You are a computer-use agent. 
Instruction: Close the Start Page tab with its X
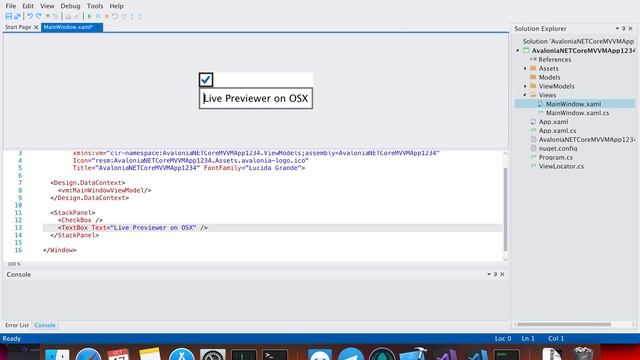pyautogui.click(x=36, y=27)
